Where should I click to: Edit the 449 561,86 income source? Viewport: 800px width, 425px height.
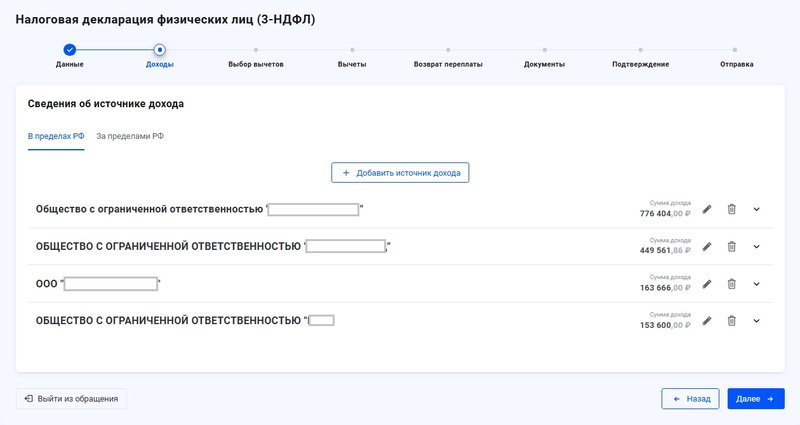point(707,246)
